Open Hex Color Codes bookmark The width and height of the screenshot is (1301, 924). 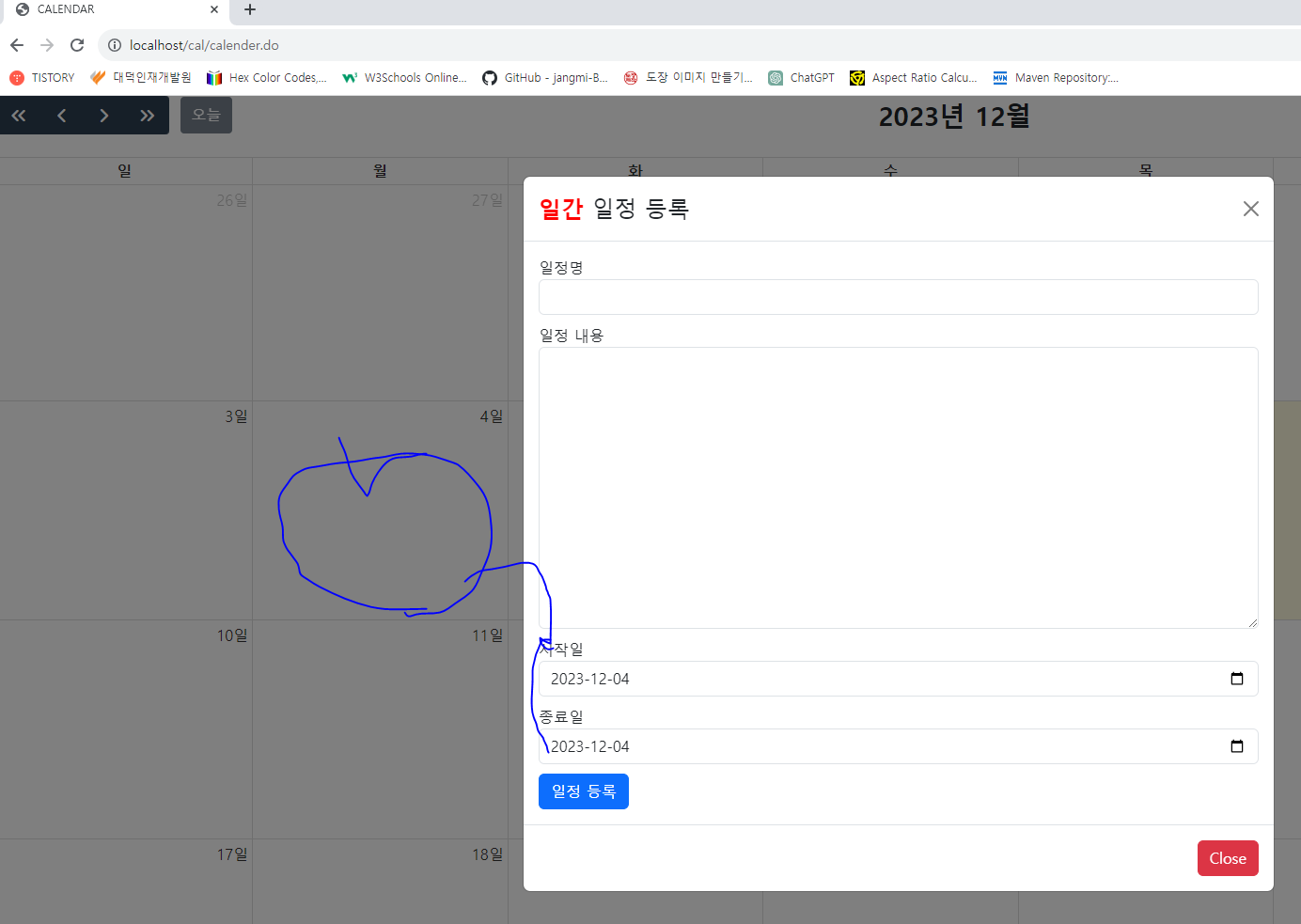click(x=267, y=78)
